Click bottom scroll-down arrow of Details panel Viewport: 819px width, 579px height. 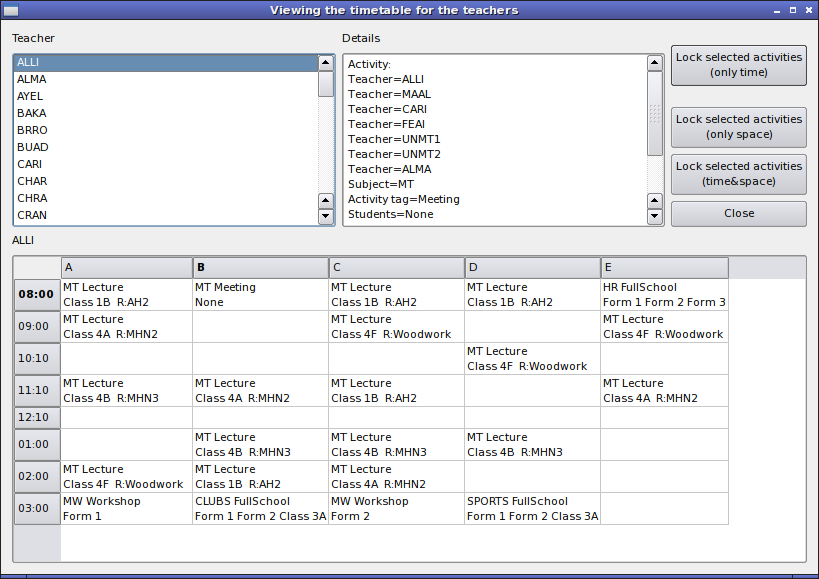[655, 216]
